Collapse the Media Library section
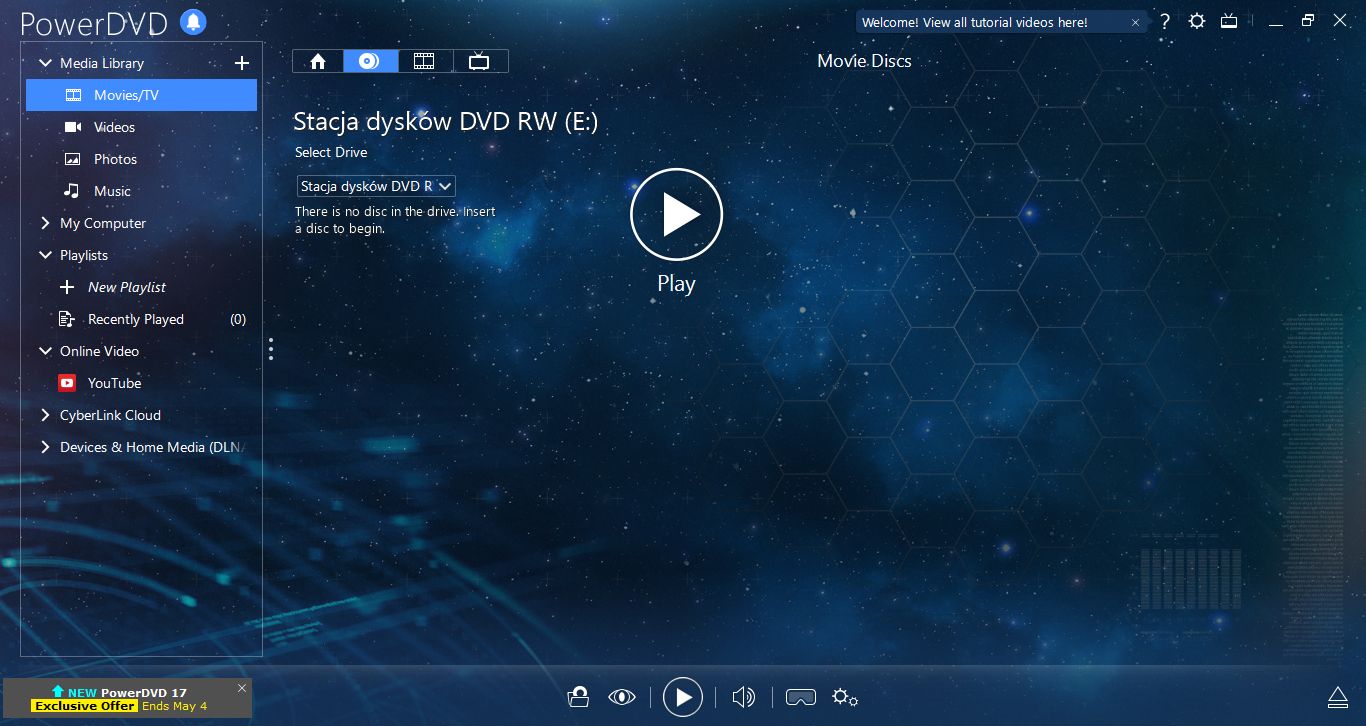 click(x=45, y=63)
